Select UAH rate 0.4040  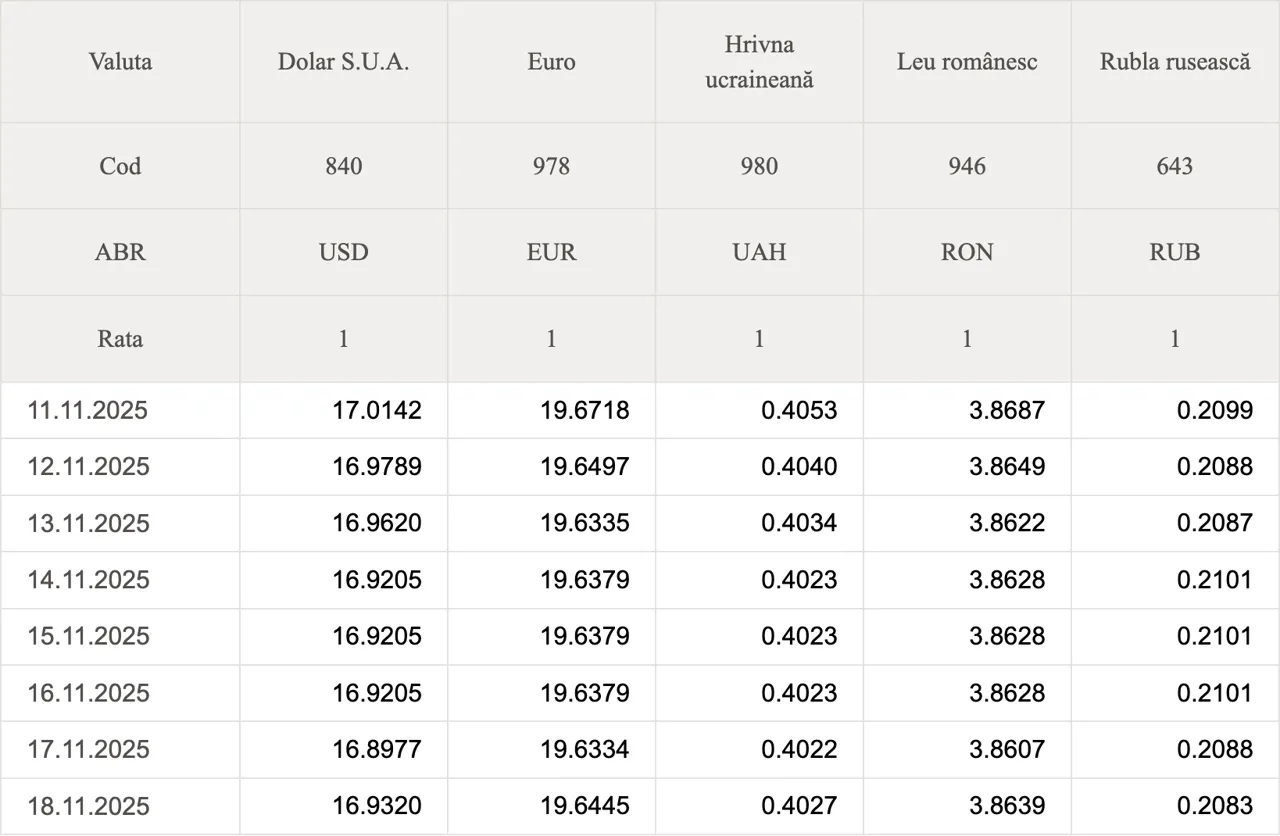point(799,467)
